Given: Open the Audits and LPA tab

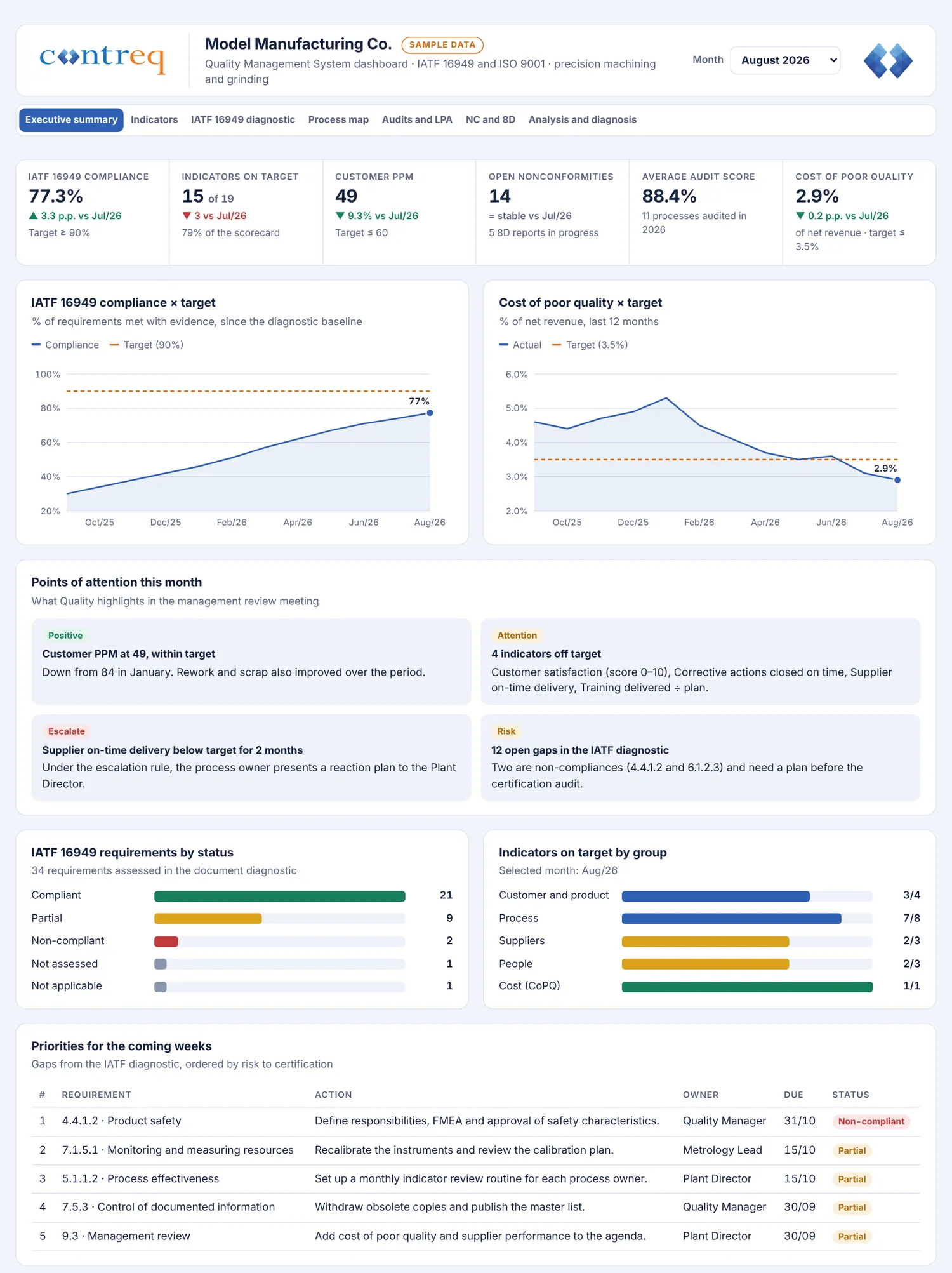Looking at the screenshot, I should click(x=417, y=119).
